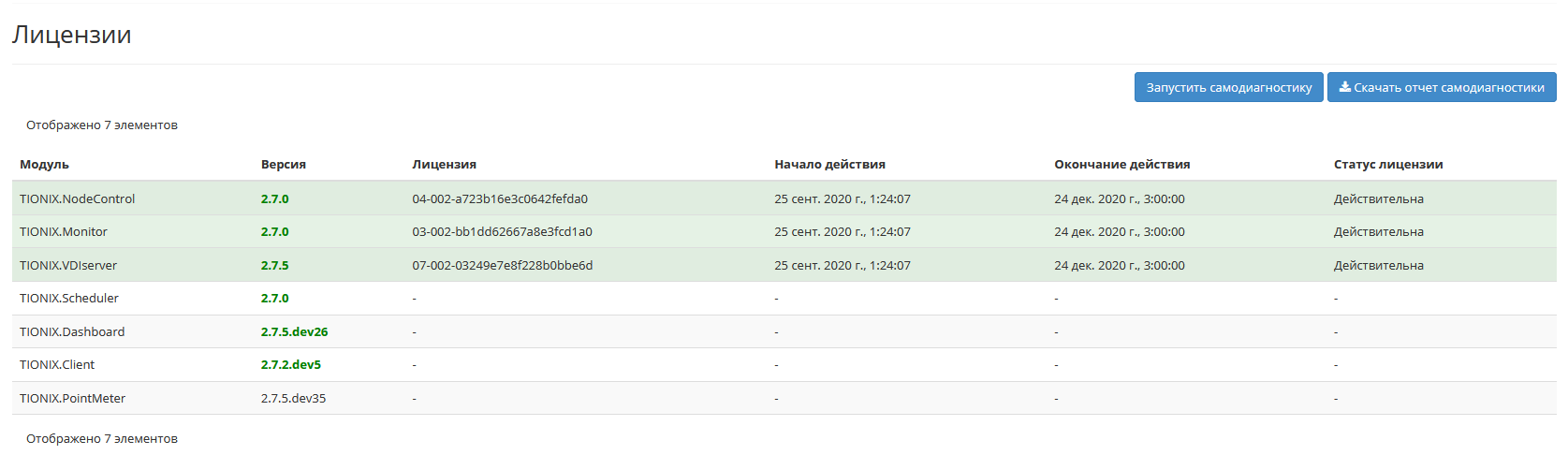Click the TIONIX.PointMeter module name
Viewport: 1568px width, 455px height.
point(72,398)
